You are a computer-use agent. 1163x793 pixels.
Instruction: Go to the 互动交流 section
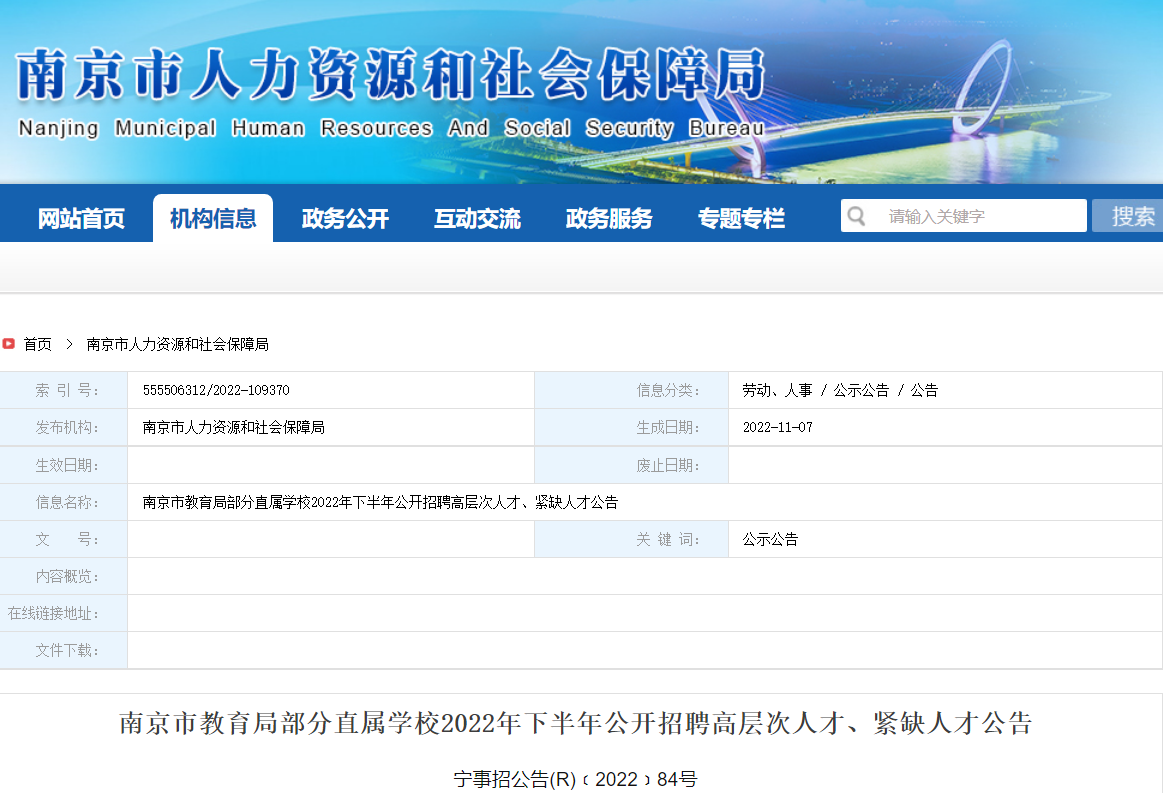click(x=477, y=218)
